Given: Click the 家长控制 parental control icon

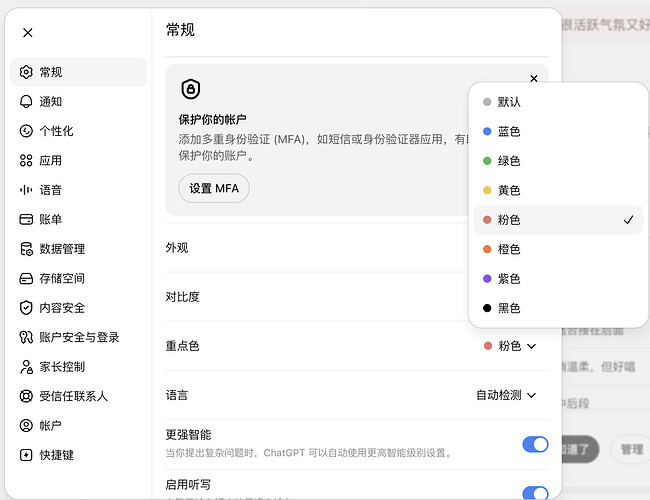Looking at the screenshot, I should coord(26,367).
